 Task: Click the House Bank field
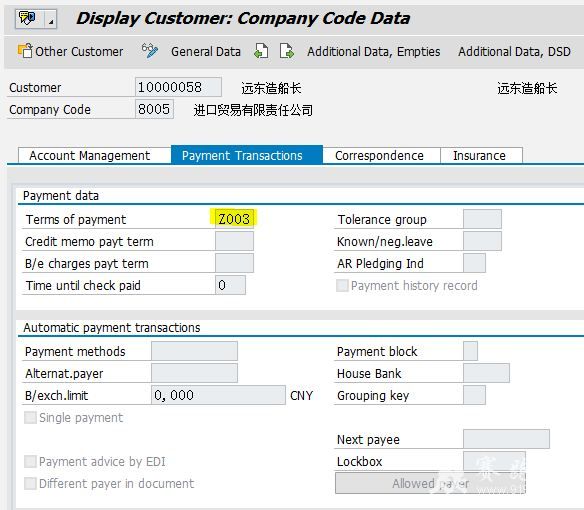(x=486, y=373)
